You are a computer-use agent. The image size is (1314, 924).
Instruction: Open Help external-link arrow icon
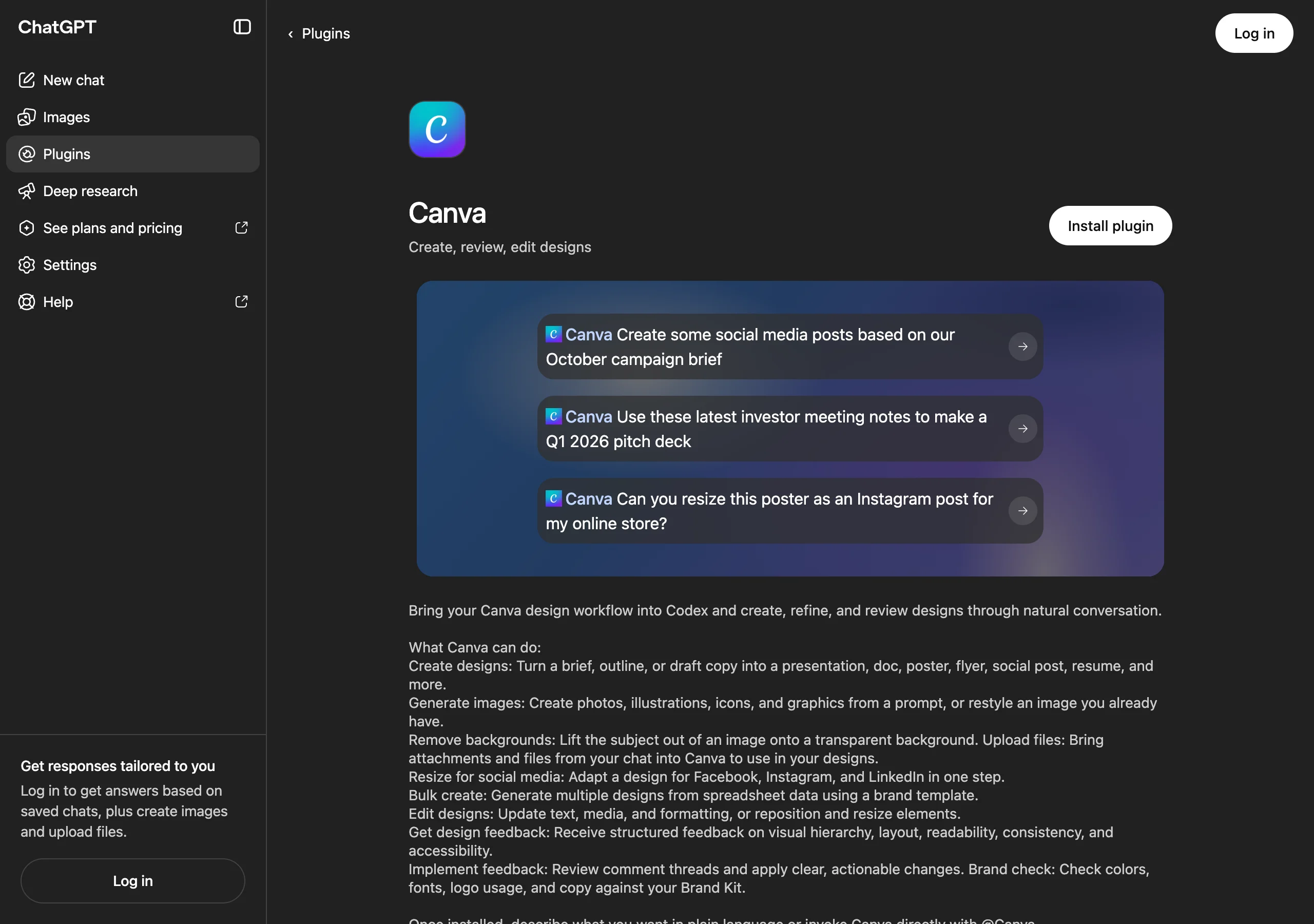(242, 302)
